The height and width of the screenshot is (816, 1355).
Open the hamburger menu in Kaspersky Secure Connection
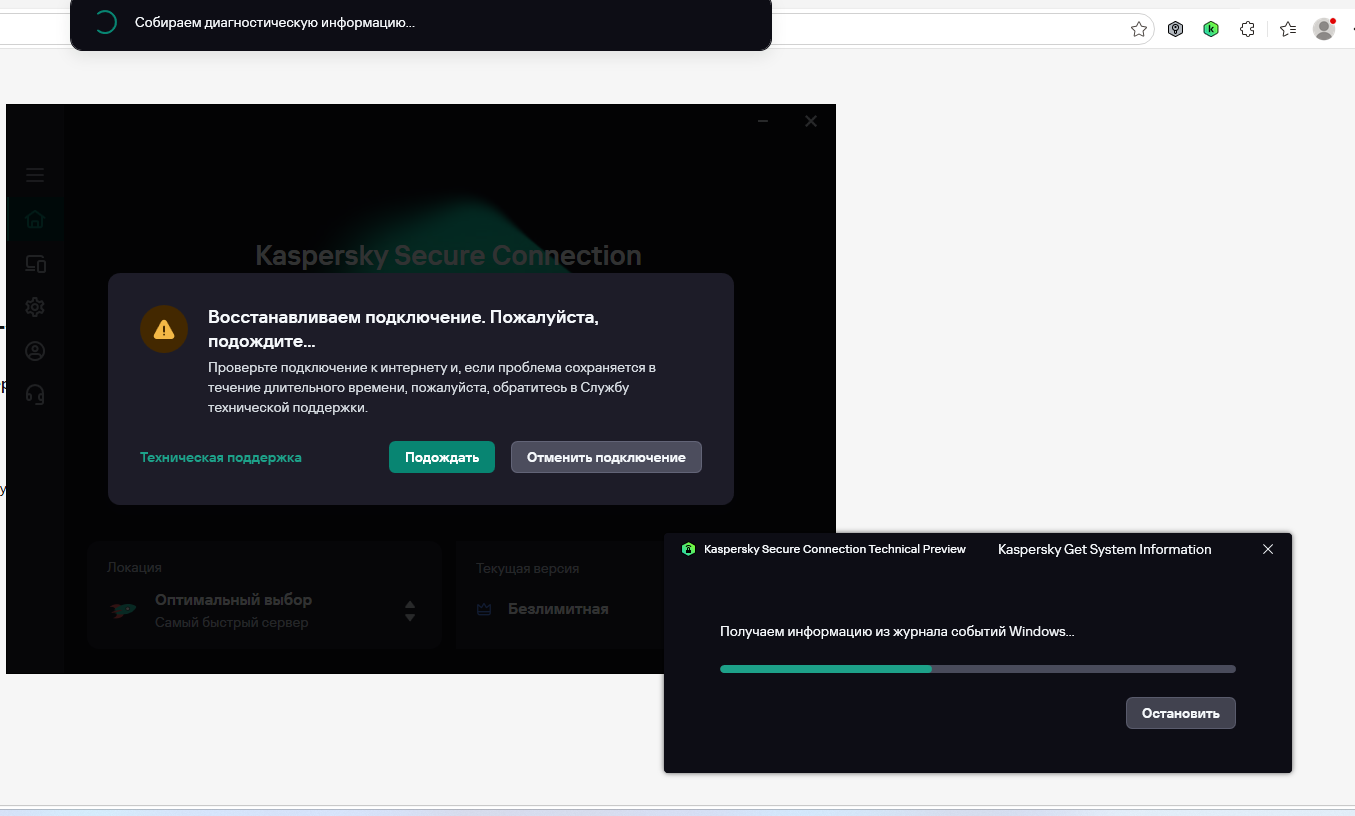pos(35,175)
